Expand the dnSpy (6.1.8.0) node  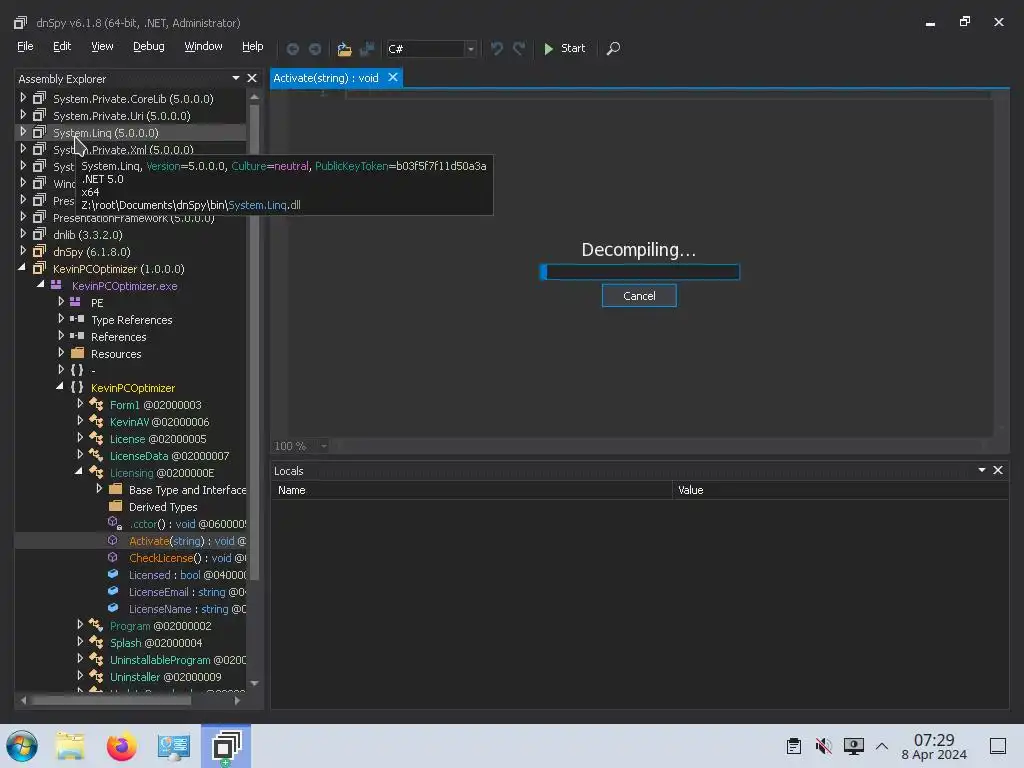click(x=23, y=251)
